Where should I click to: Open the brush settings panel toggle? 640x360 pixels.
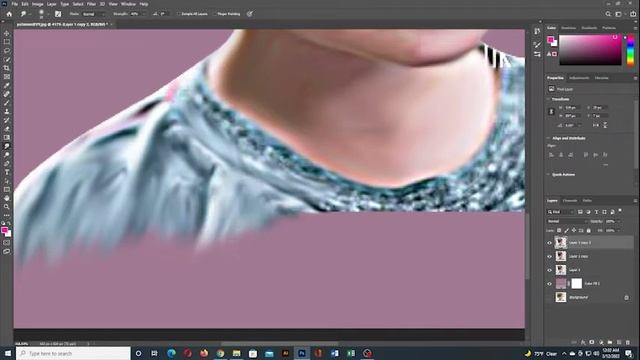click(x=58, y=14)
